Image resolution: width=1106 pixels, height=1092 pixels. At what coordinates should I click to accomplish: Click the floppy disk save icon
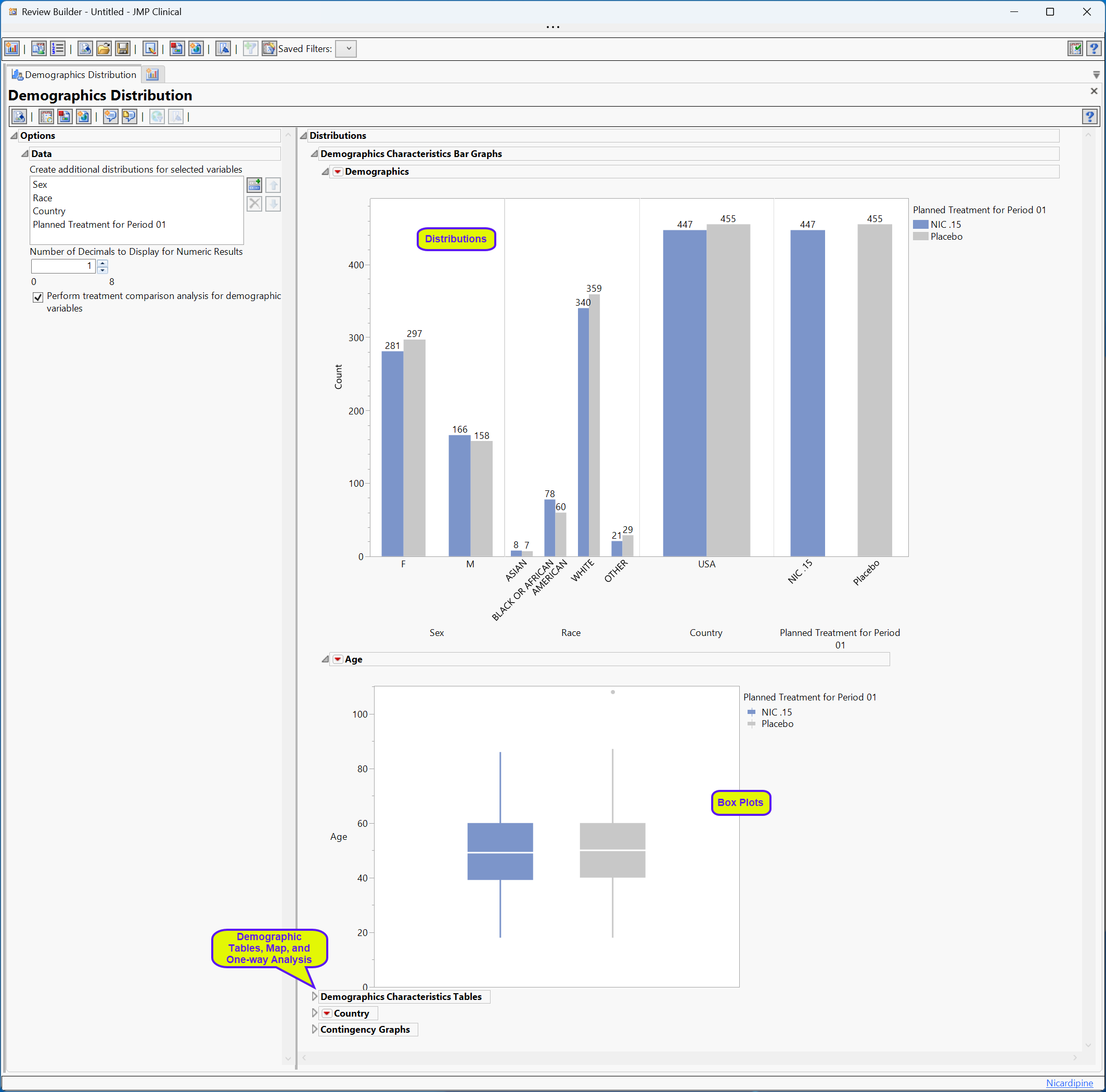[x=122, y=49]
